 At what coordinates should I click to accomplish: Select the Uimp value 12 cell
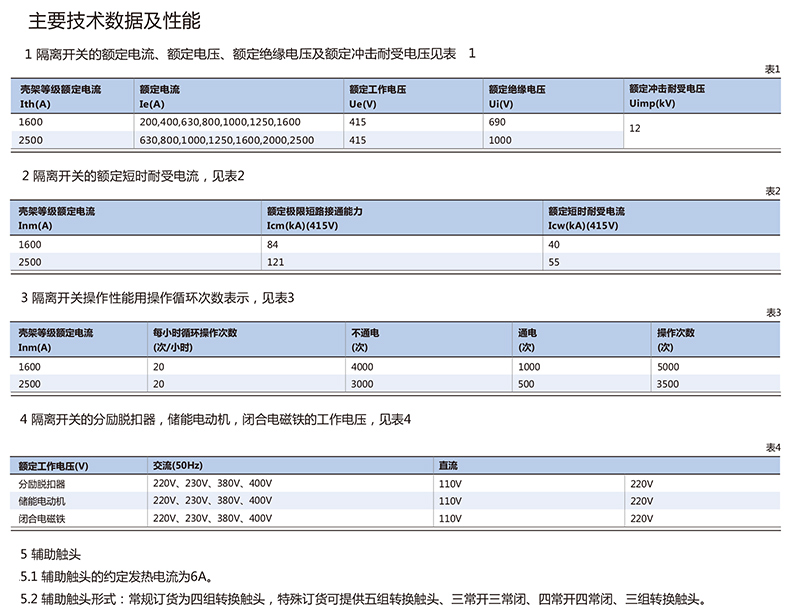[635, 130]
